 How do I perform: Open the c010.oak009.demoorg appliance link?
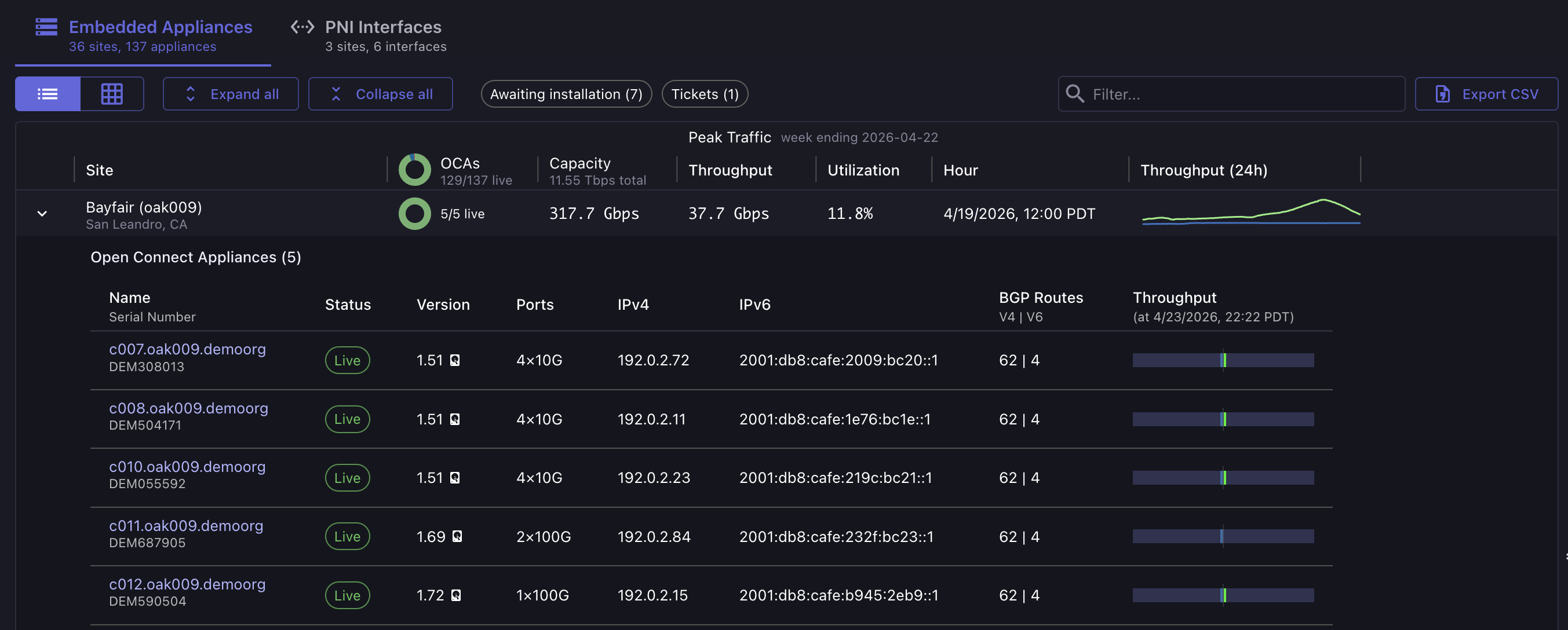[187, 466]
